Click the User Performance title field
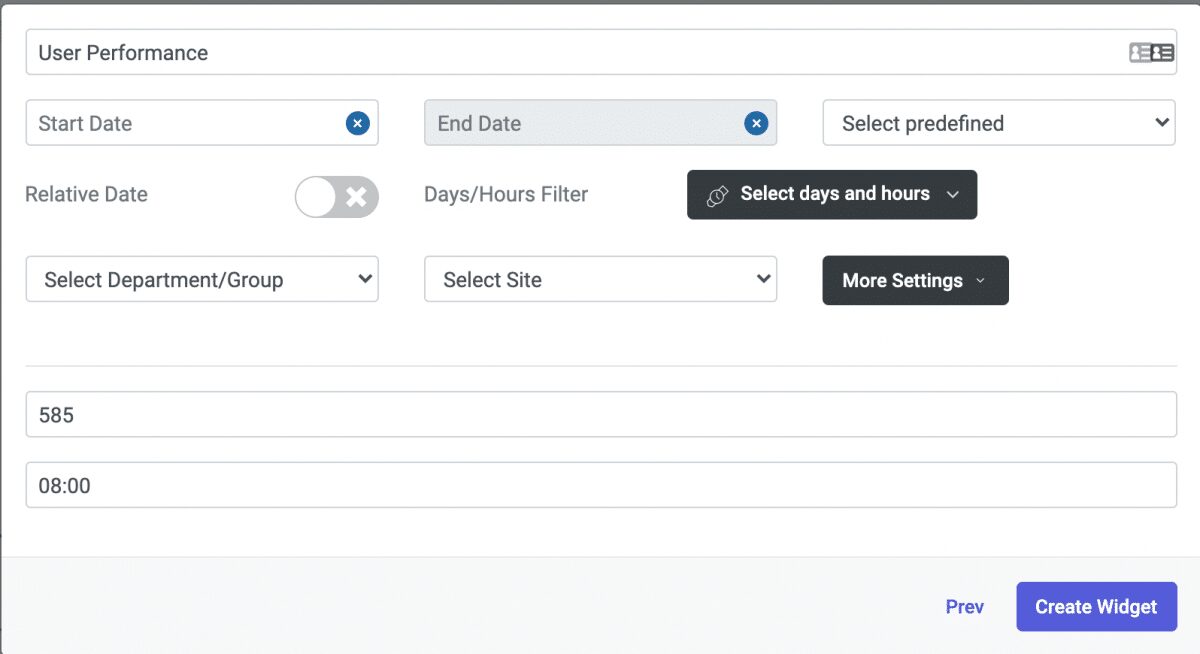Image resolution: width=1200 pixels, height=654 pixels. 570,53
